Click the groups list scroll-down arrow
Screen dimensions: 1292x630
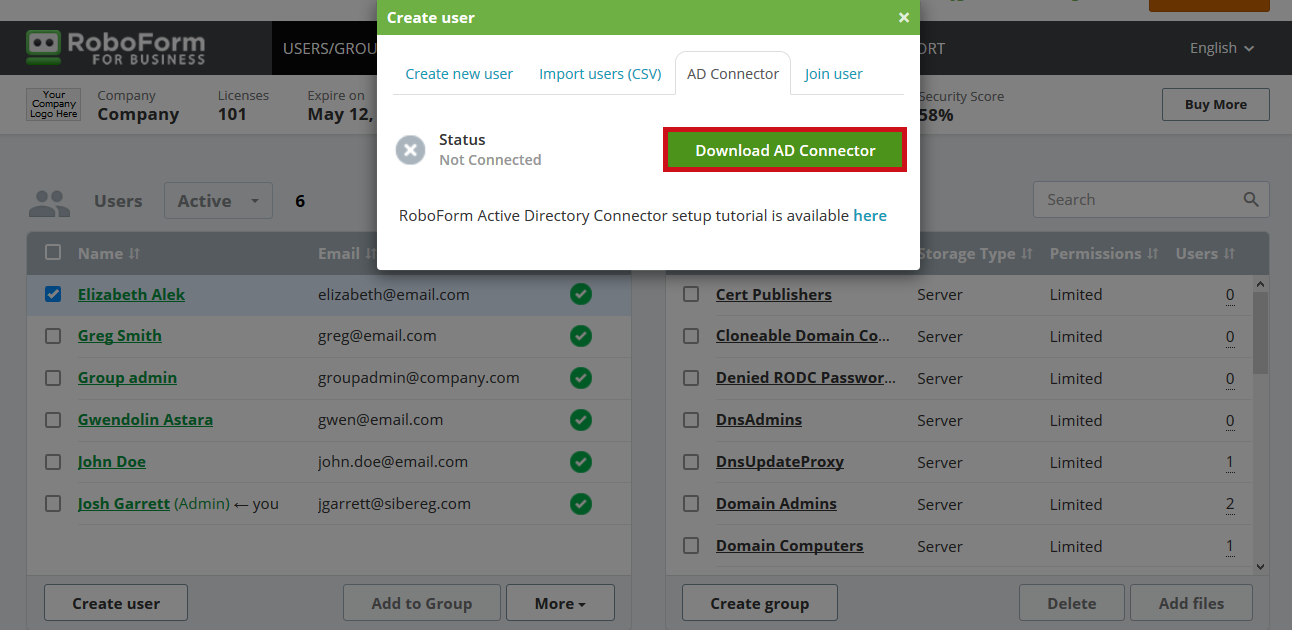pyautogui.click(x=1260, y=567)
